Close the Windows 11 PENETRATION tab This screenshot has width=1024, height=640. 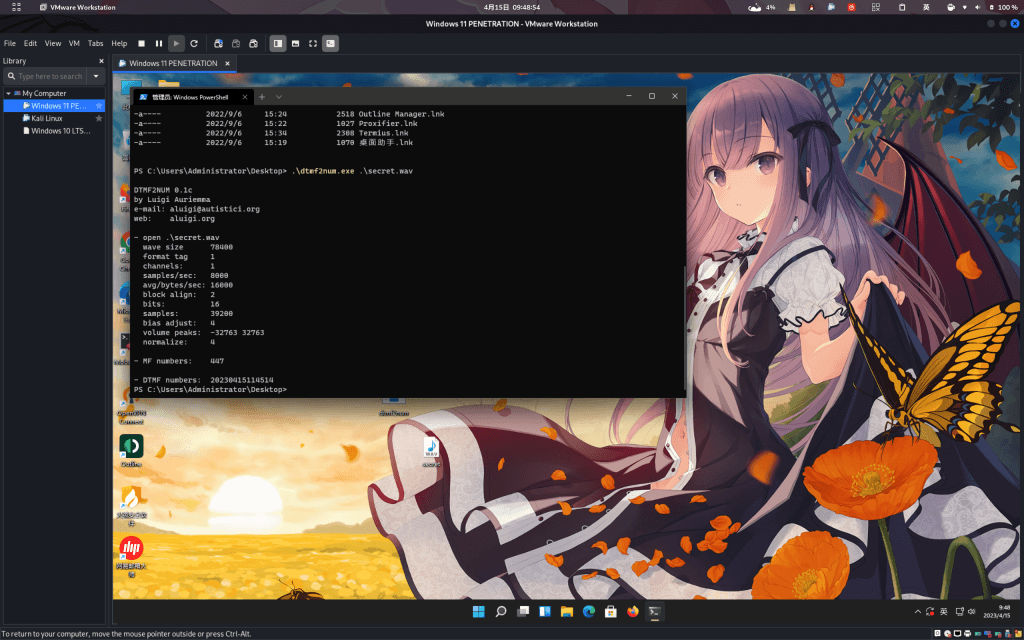click(227, 63)
